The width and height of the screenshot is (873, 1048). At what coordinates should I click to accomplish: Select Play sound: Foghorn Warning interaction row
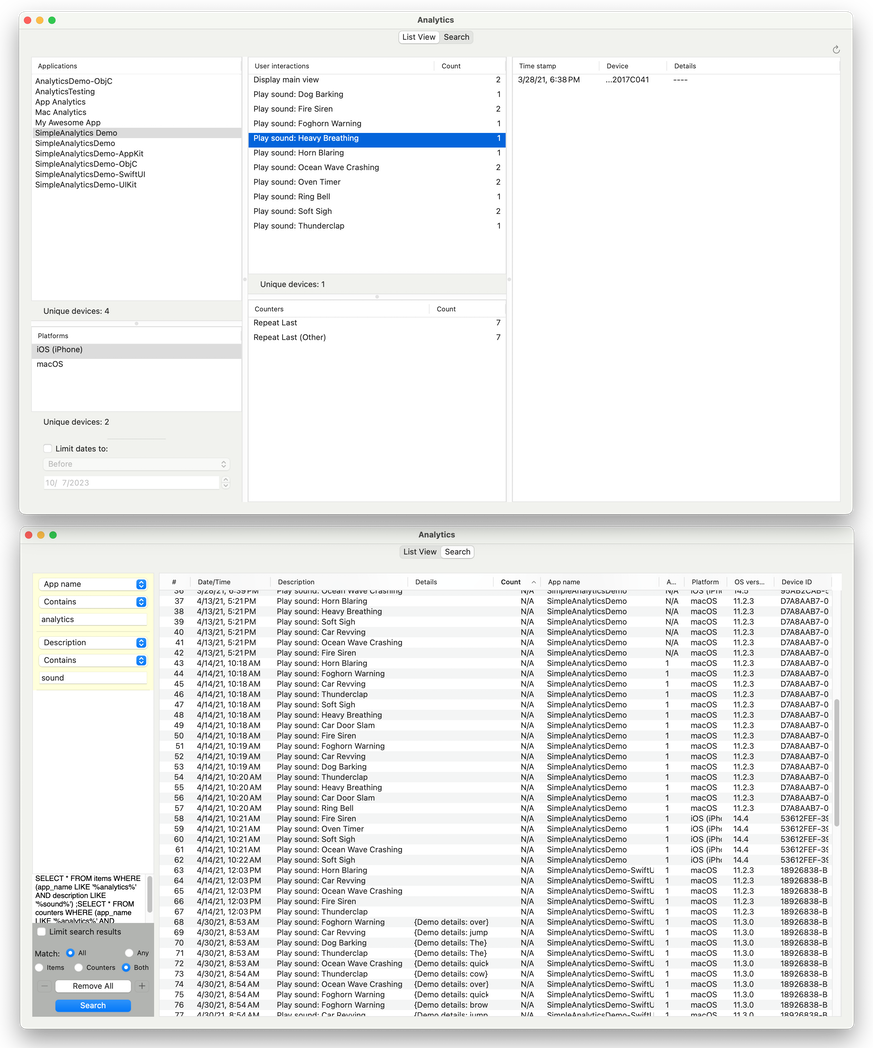377,124
